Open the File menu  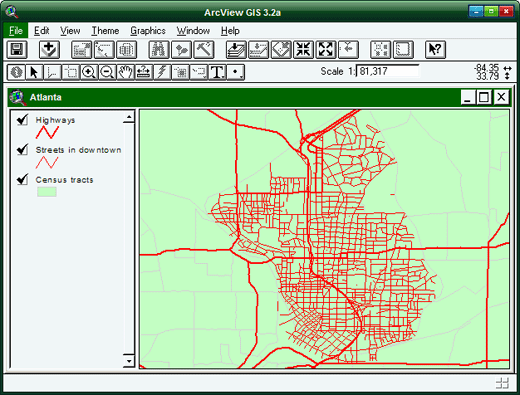click(x=16, y=31)
